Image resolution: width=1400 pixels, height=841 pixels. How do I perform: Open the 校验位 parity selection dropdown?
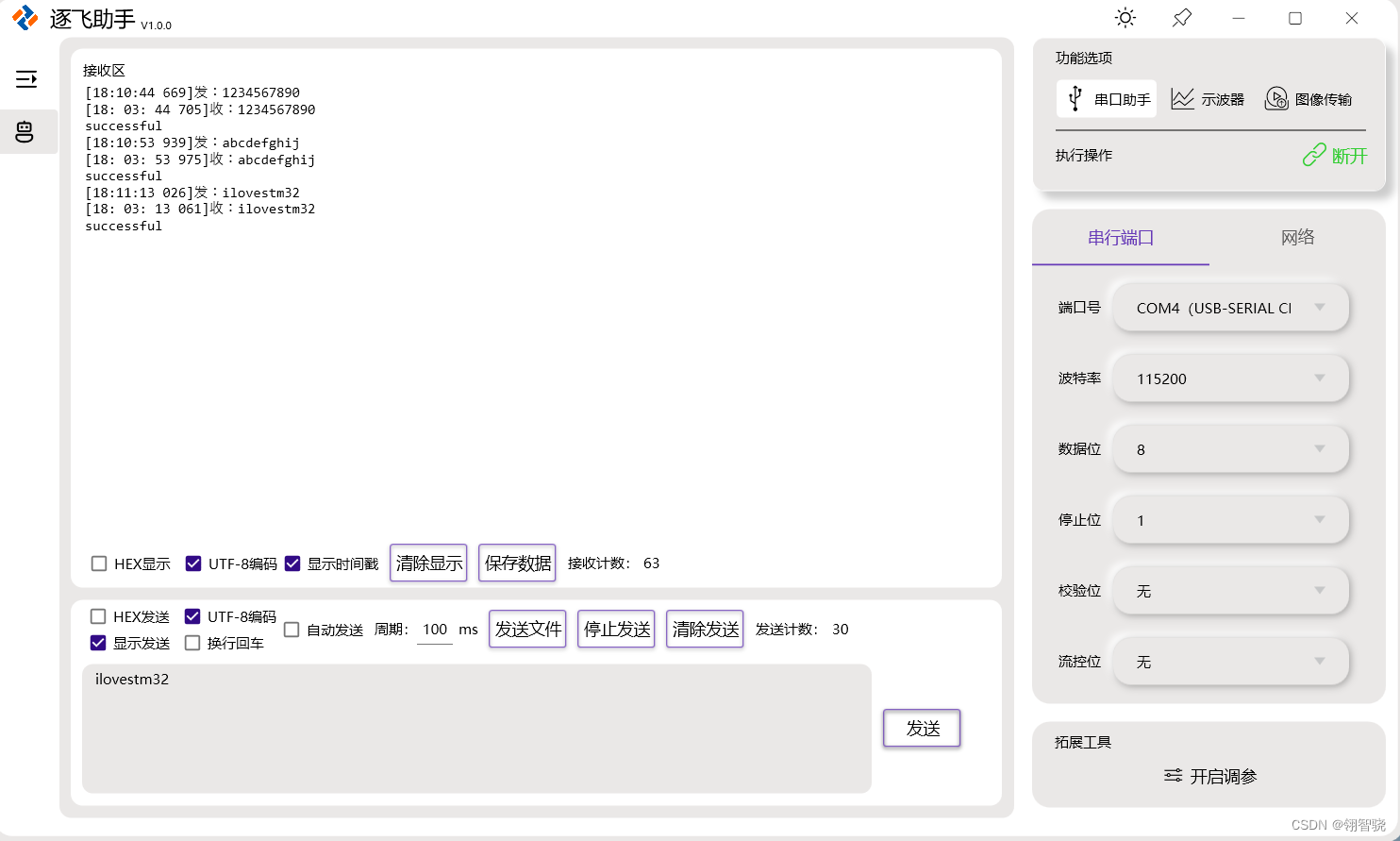[1230, 590]
